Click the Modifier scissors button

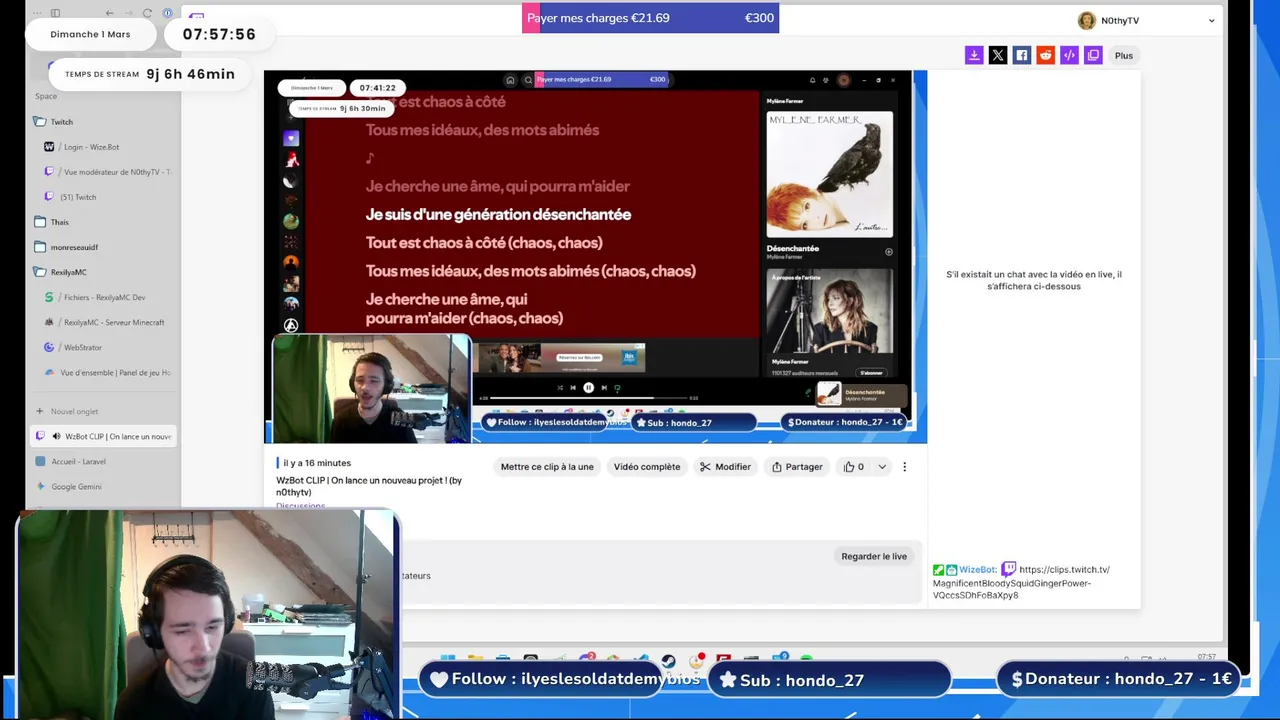pos(725,467)
